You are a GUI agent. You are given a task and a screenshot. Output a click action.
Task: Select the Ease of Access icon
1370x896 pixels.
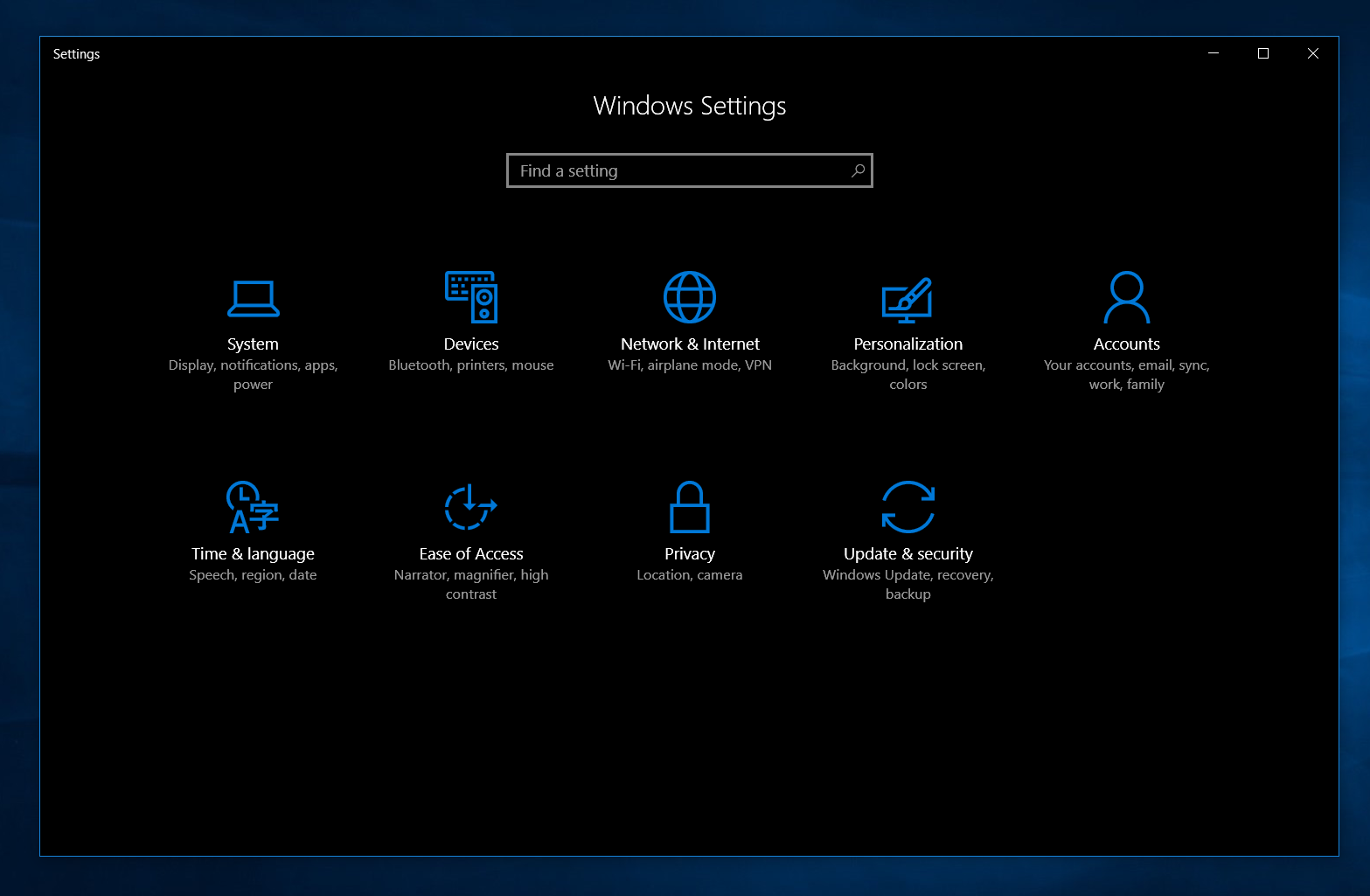[x=471, y=507]
